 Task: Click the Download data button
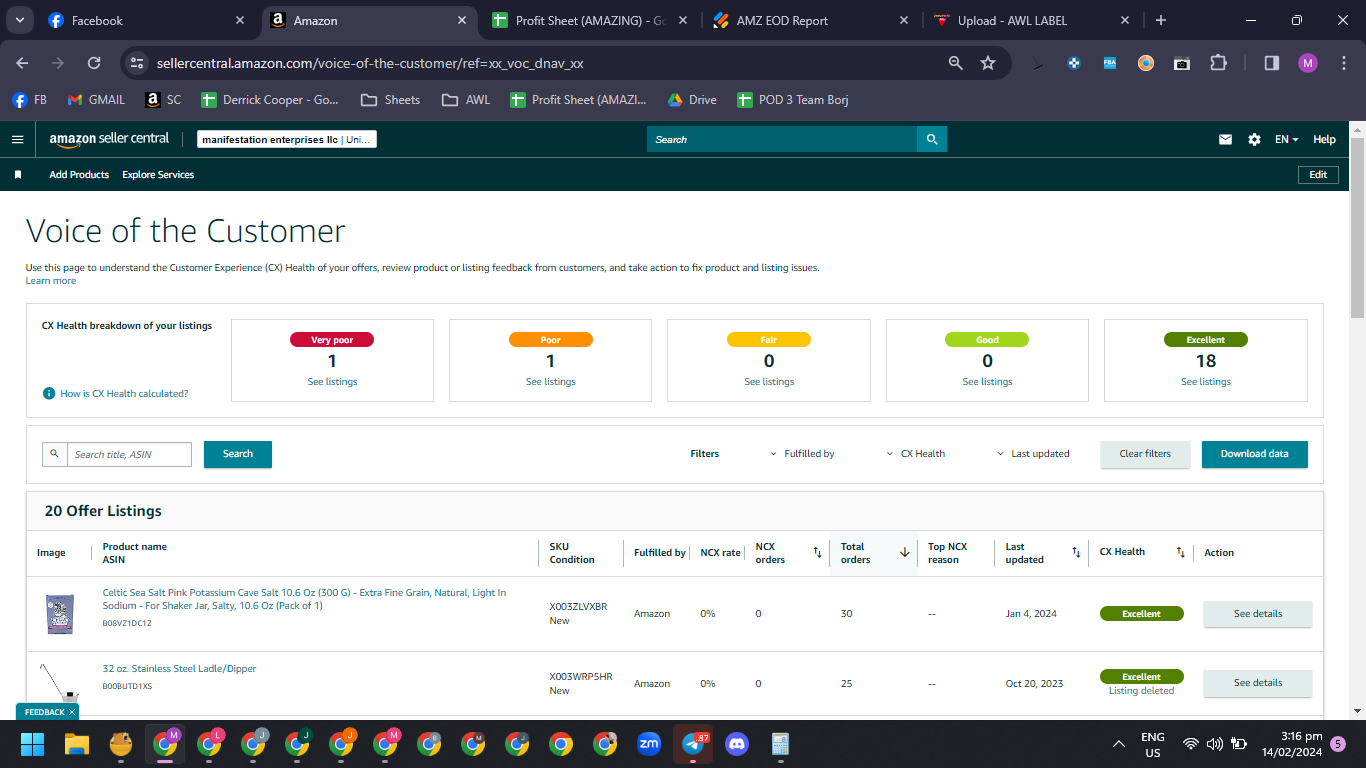pyautogui.click(x=1255, y=454)
